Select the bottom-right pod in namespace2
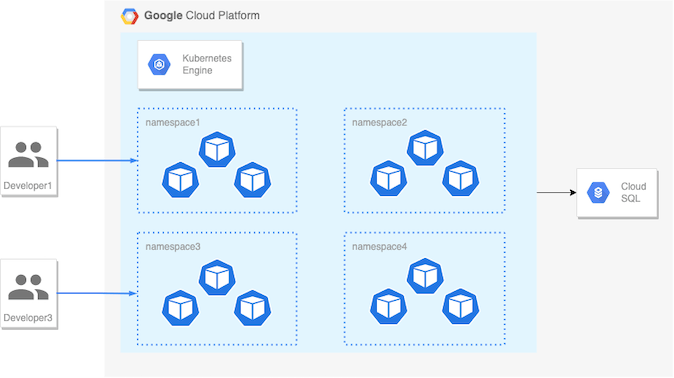 click(461, 178)
